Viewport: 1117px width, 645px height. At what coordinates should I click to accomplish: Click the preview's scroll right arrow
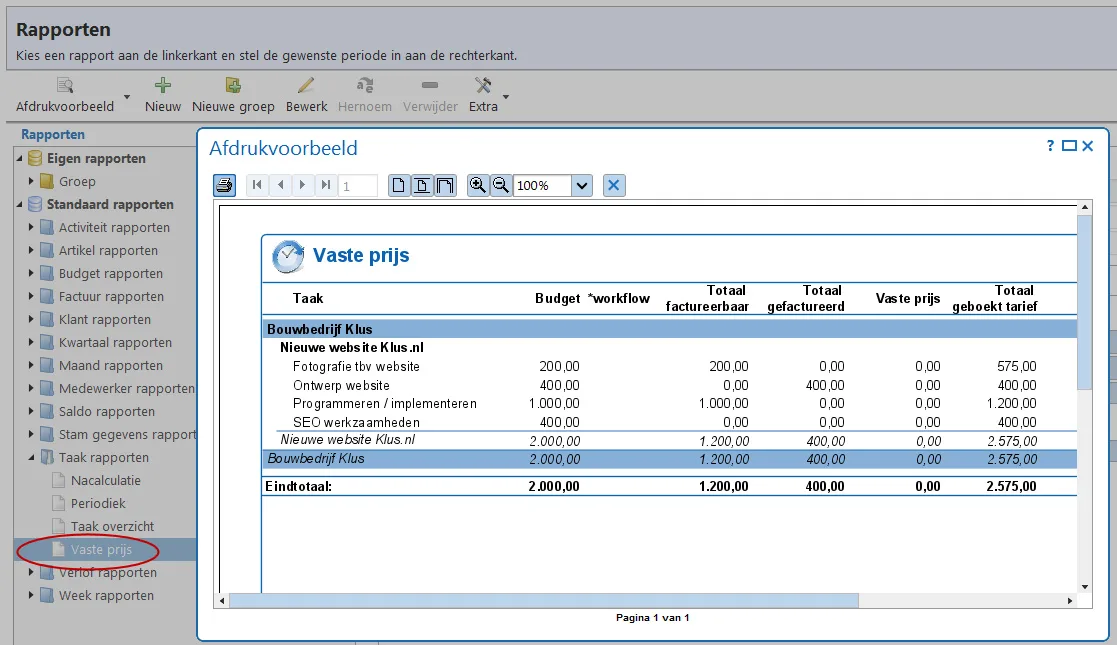(x=1070, y=601)
